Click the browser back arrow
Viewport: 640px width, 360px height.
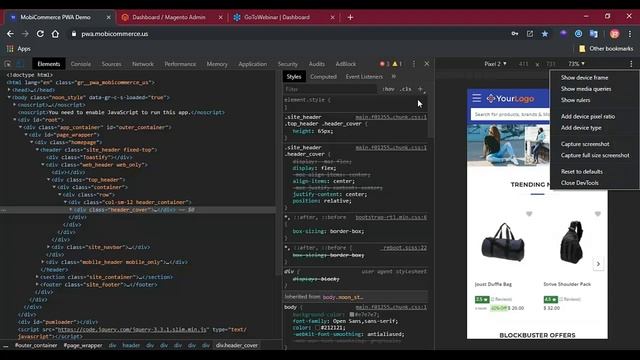(10, 34)
